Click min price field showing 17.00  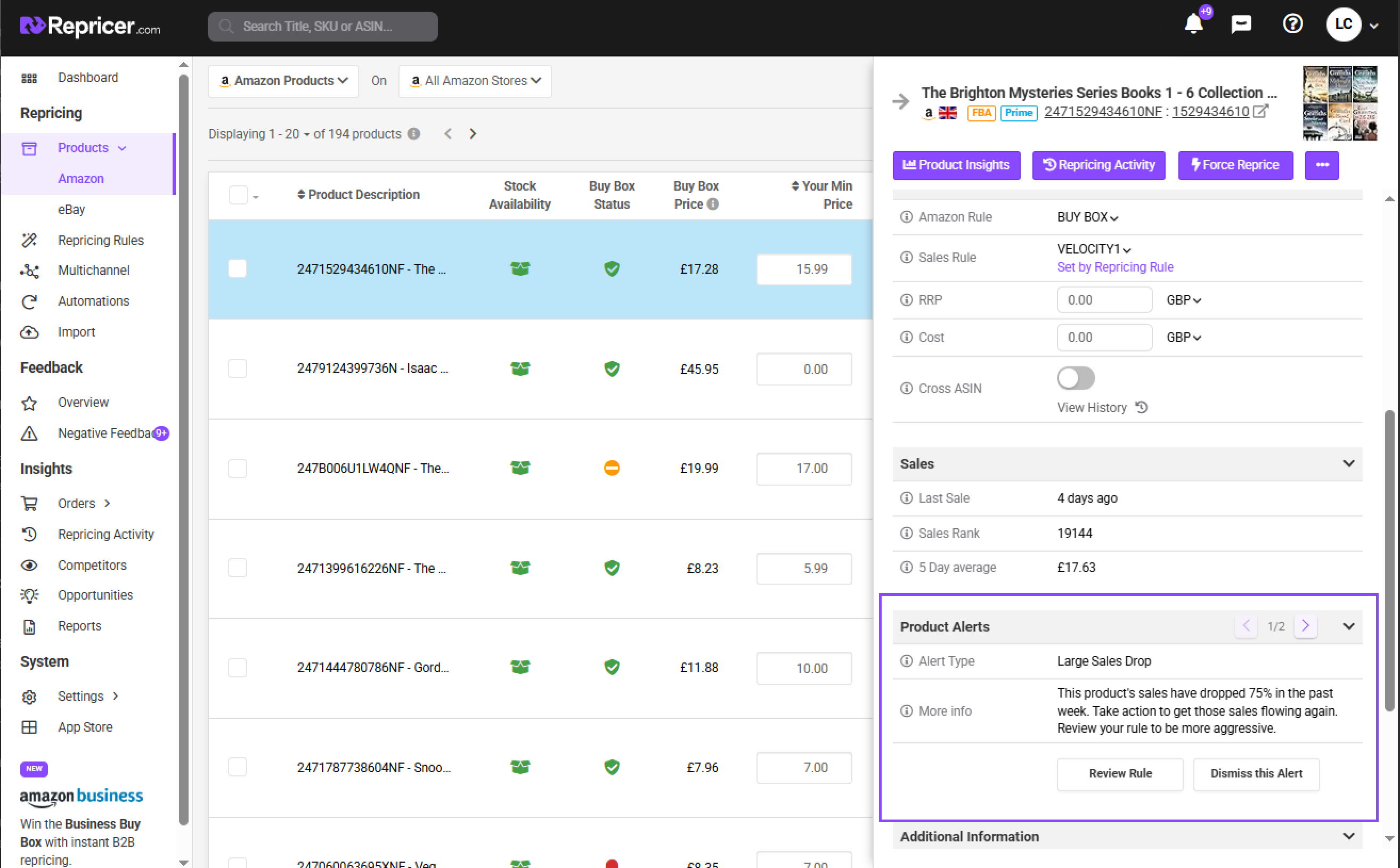point(803,469)
